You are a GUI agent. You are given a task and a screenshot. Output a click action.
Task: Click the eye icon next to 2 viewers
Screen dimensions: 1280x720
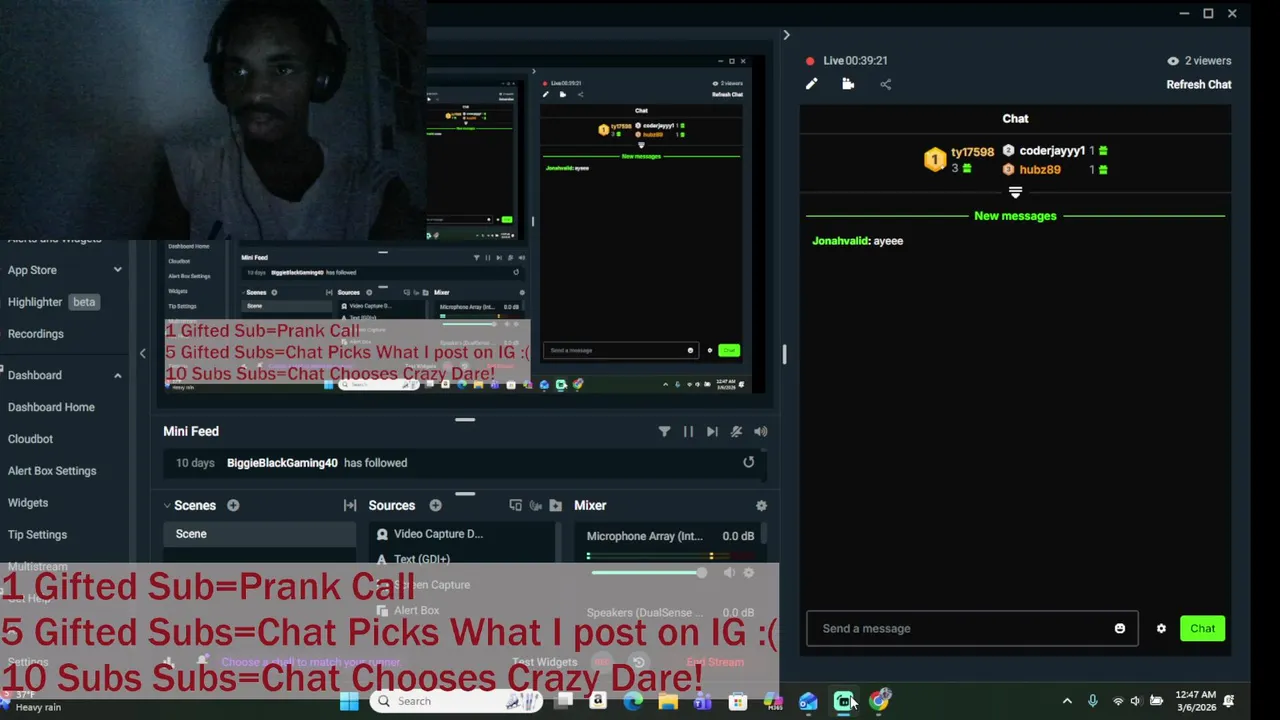tap(1173, 61)
